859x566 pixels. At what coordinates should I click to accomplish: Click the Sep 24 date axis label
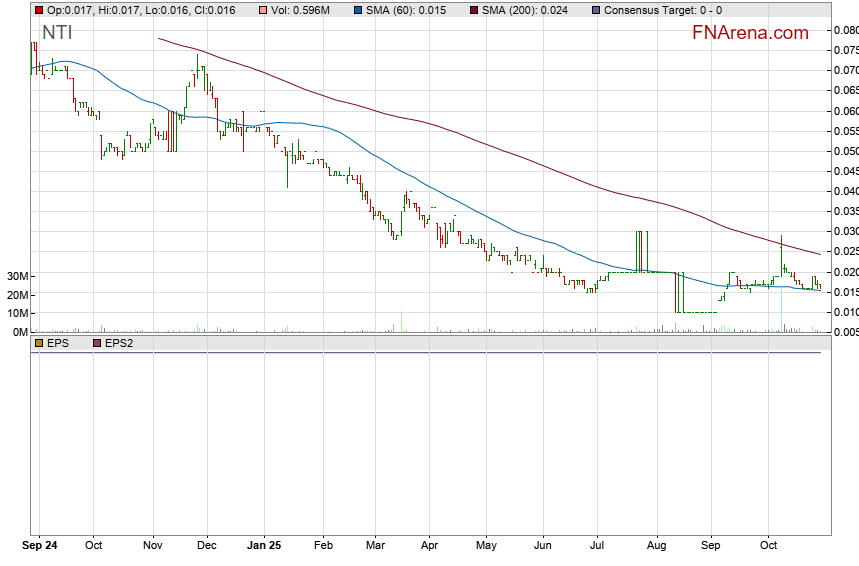[39, 547]
